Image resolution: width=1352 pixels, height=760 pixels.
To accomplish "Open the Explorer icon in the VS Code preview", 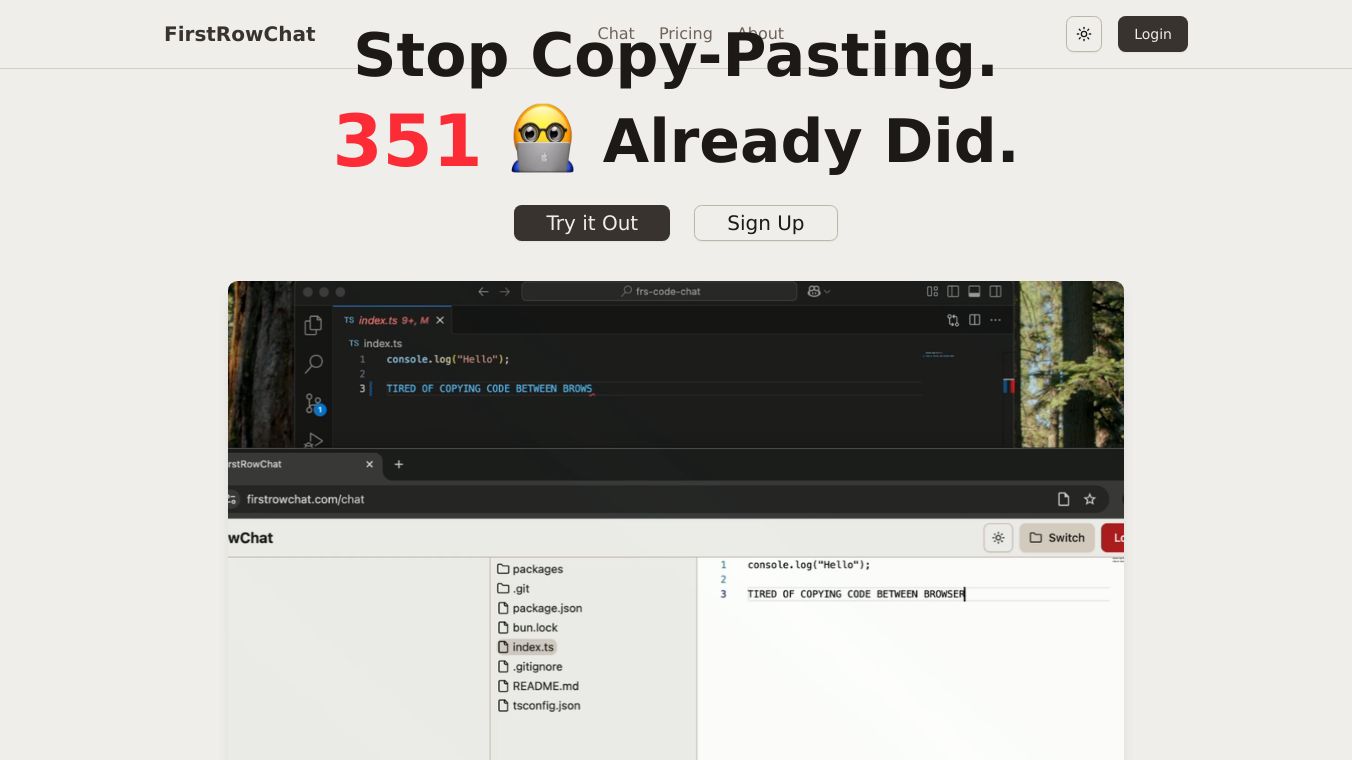I will click(314, 325).
